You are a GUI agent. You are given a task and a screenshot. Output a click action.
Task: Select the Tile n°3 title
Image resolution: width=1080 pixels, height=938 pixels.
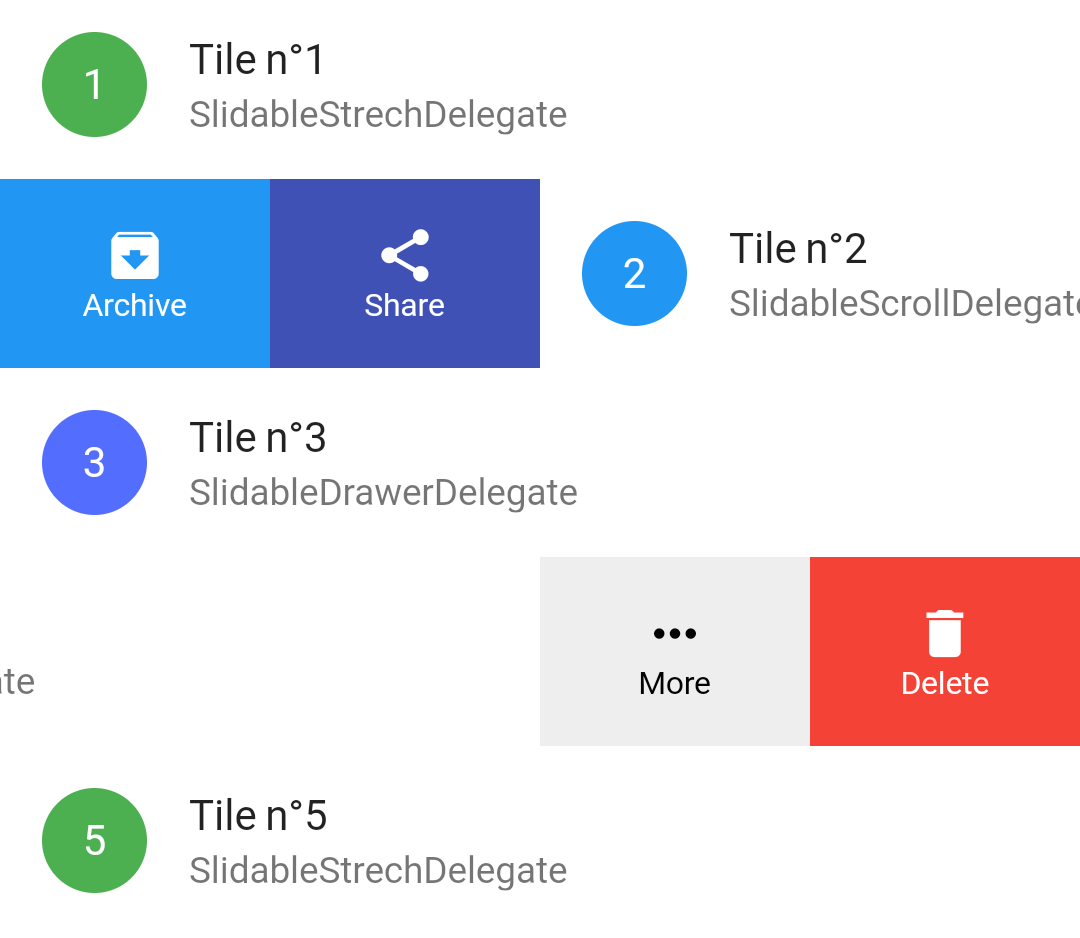click(x=258, y=437)
